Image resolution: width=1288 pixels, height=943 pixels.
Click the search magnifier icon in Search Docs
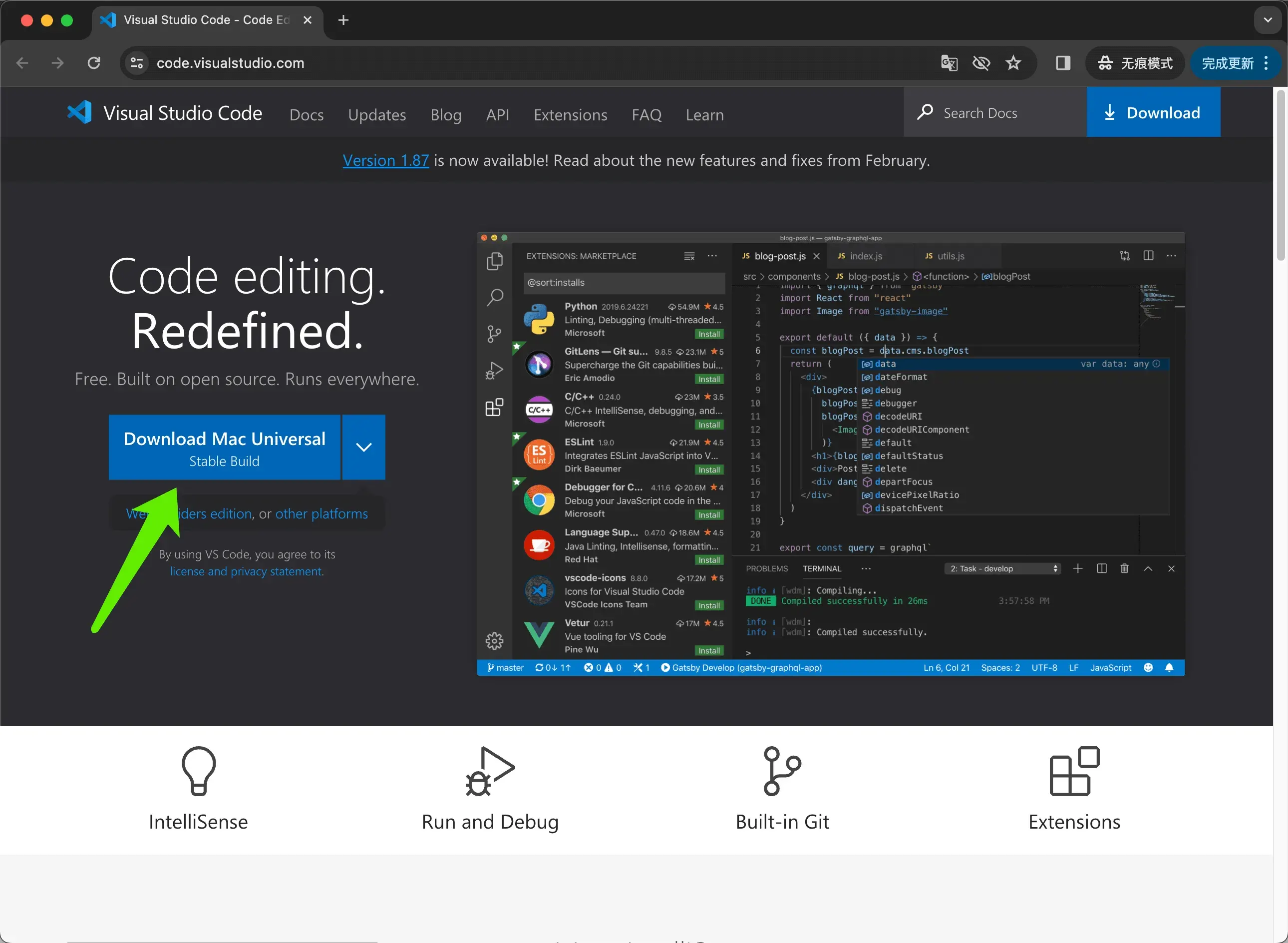pos(925,112)
